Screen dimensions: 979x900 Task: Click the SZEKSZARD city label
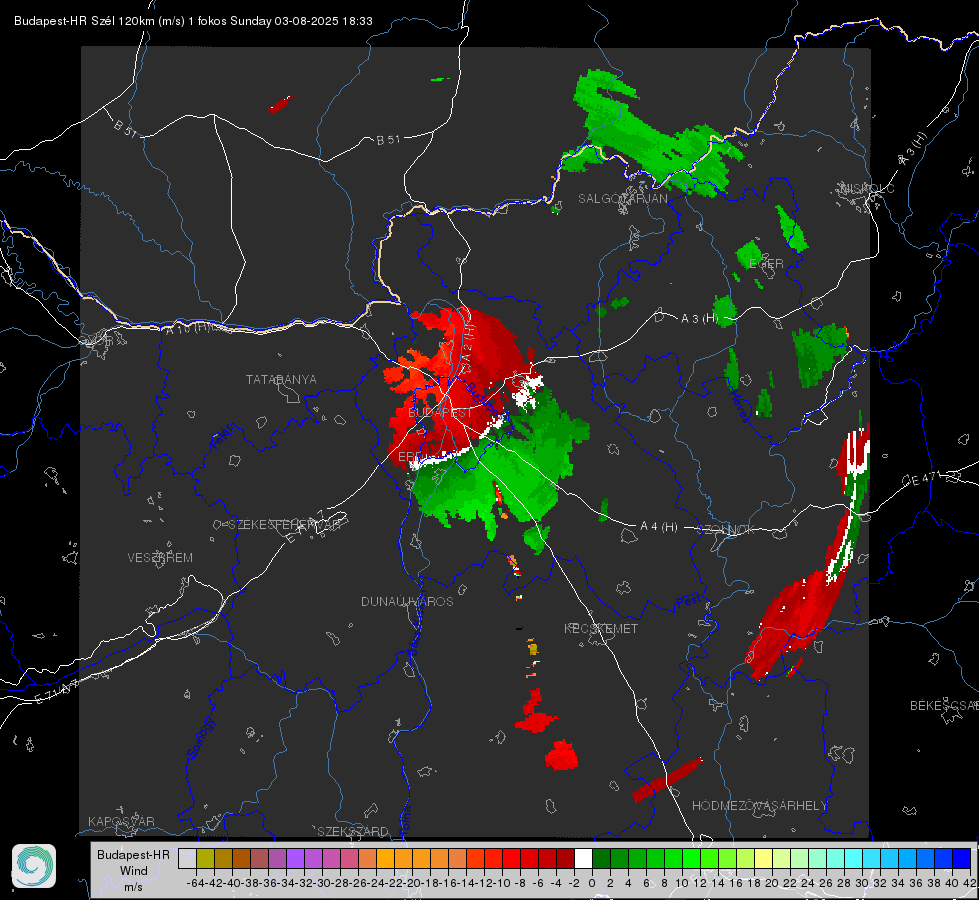[x=353, y=831]
